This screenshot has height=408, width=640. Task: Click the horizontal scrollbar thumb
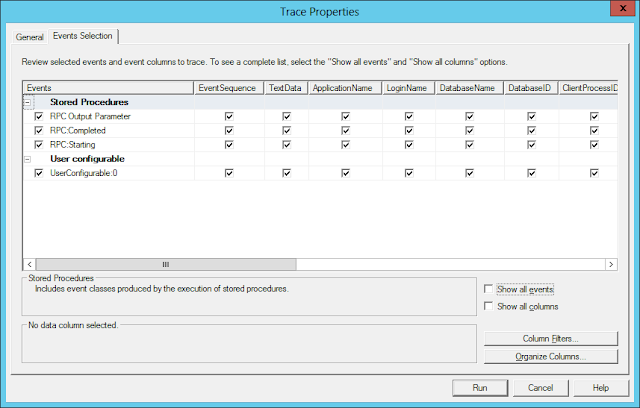(x=166, y=264)
